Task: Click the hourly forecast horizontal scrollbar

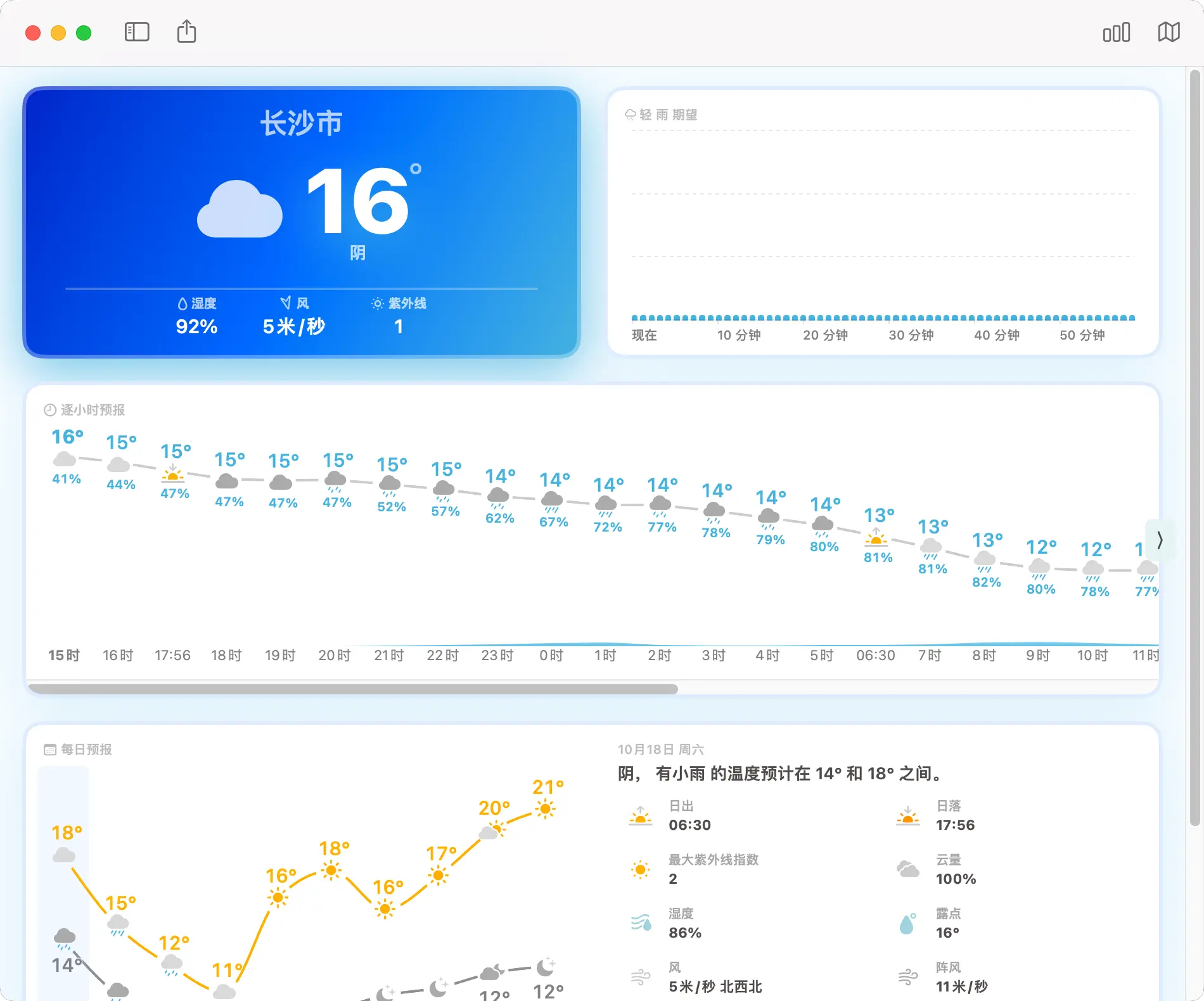Action: [x=353, y=689]
